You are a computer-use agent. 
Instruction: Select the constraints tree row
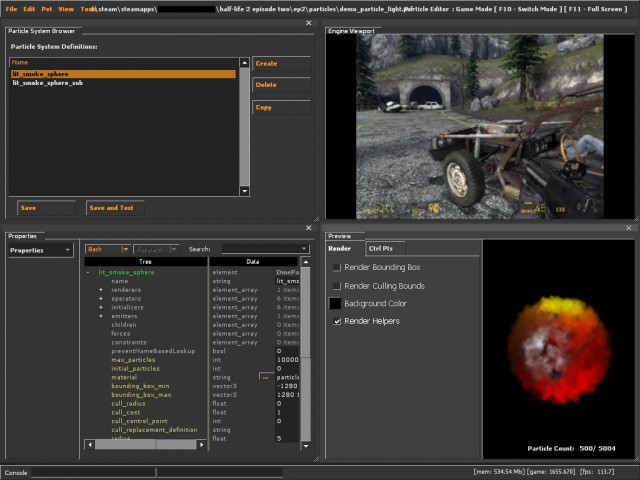pyautogui.click(x=129, y=342)
